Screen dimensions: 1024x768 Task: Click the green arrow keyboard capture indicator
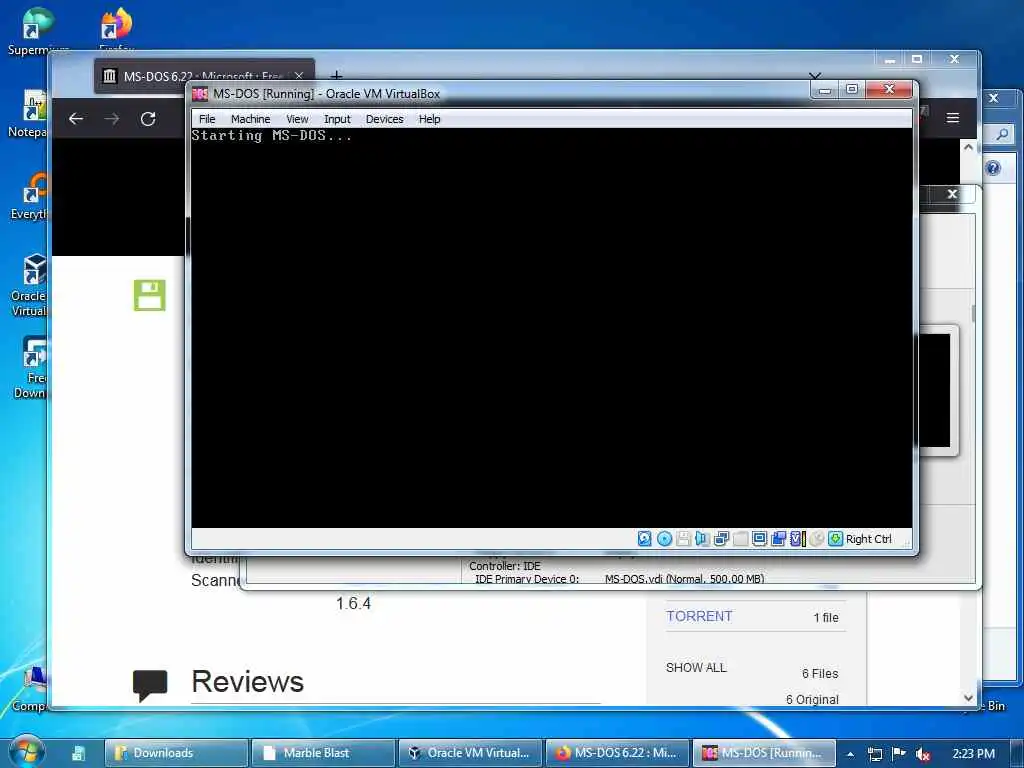click(x=835, y=539)
